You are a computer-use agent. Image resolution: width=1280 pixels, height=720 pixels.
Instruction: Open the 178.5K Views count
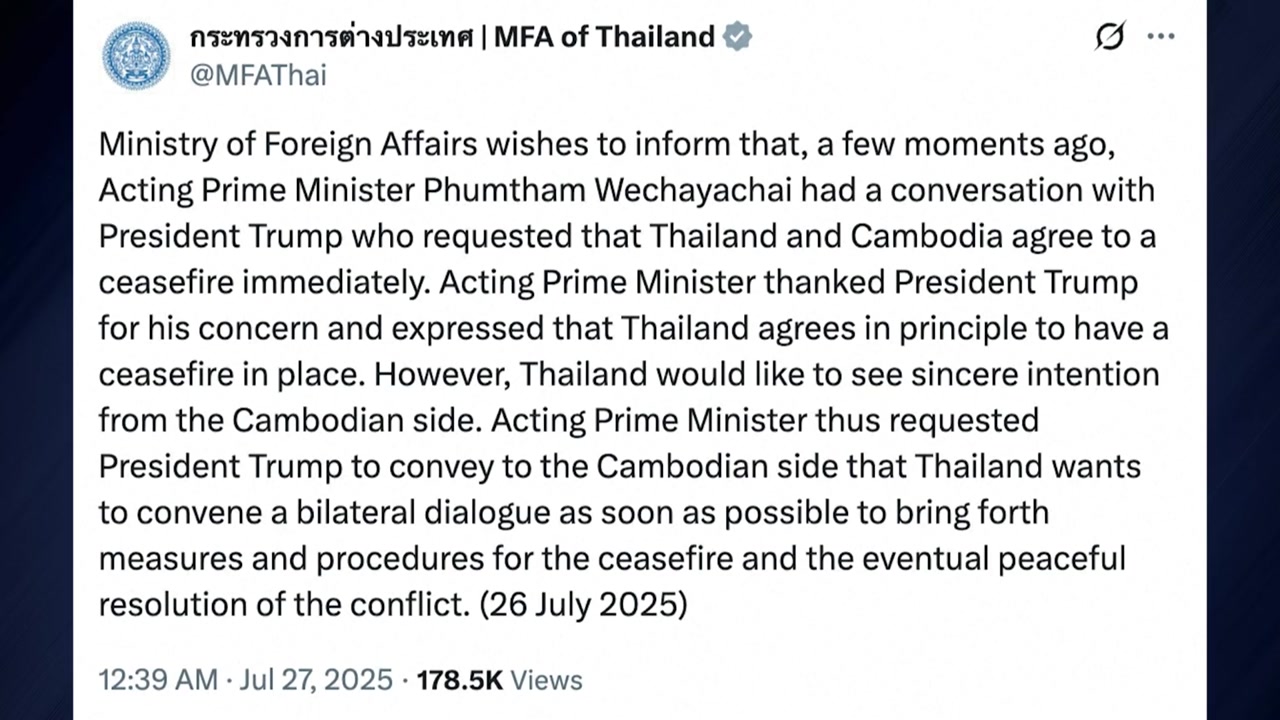(x=499, y=680)
